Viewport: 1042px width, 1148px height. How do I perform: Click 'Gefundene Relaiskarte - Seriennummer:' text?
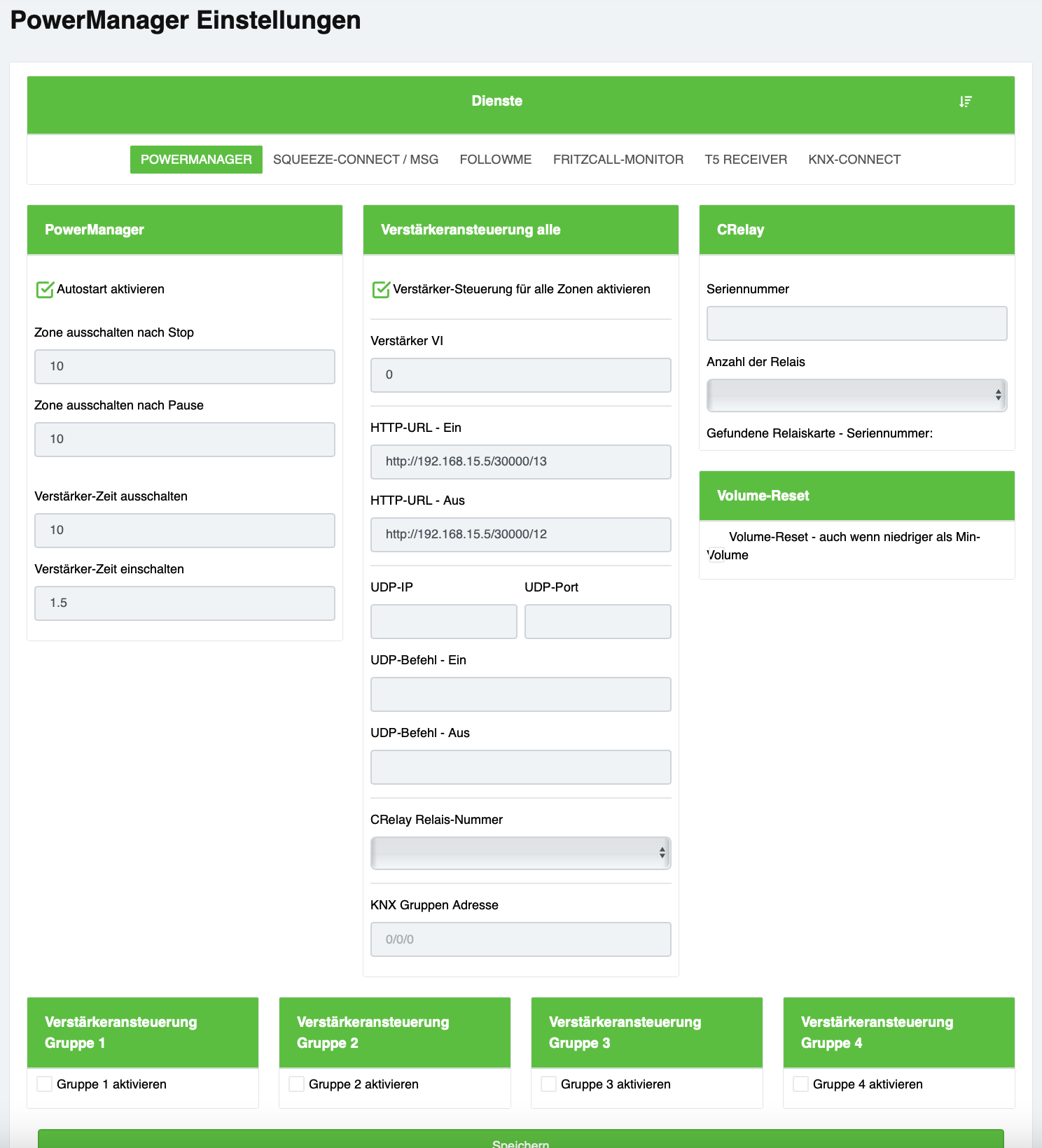[819, 433]
